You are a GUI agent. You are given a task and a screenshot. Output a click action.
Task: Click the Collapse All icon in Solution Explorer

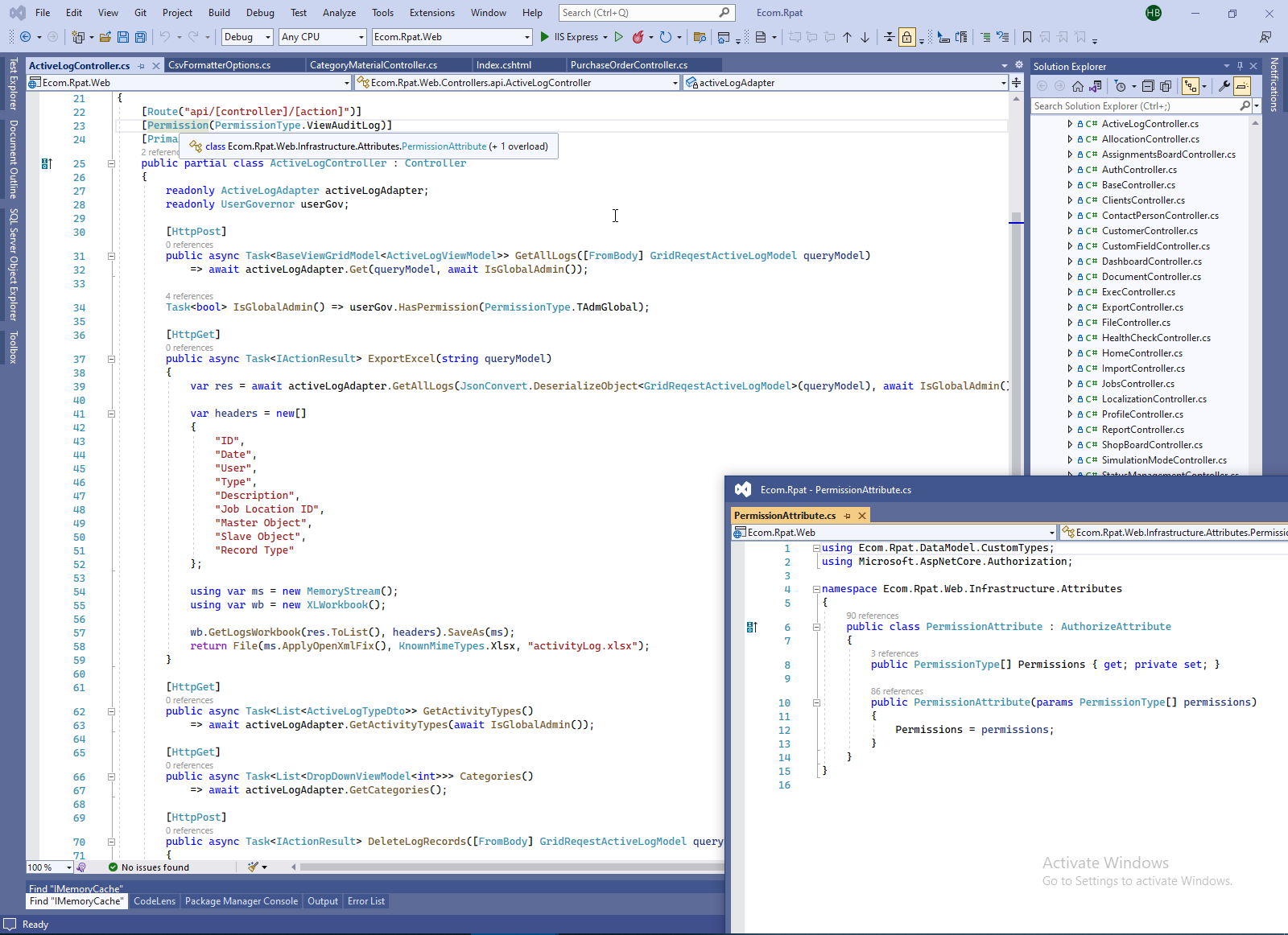(1148, 86)
